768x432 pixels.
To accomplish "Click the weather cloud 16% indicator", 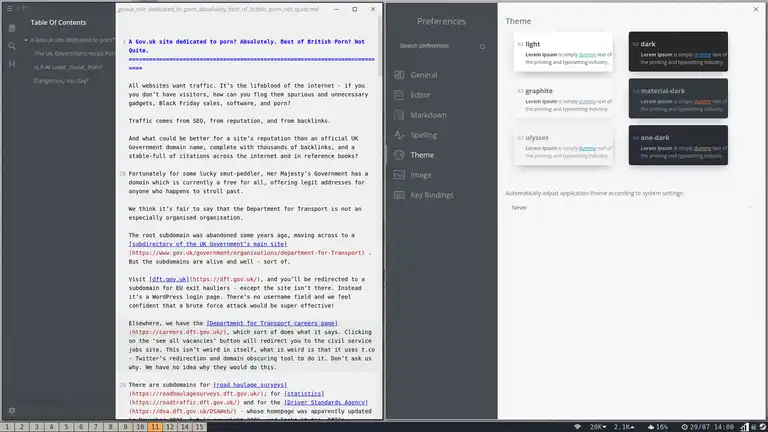I will (657, 427).
